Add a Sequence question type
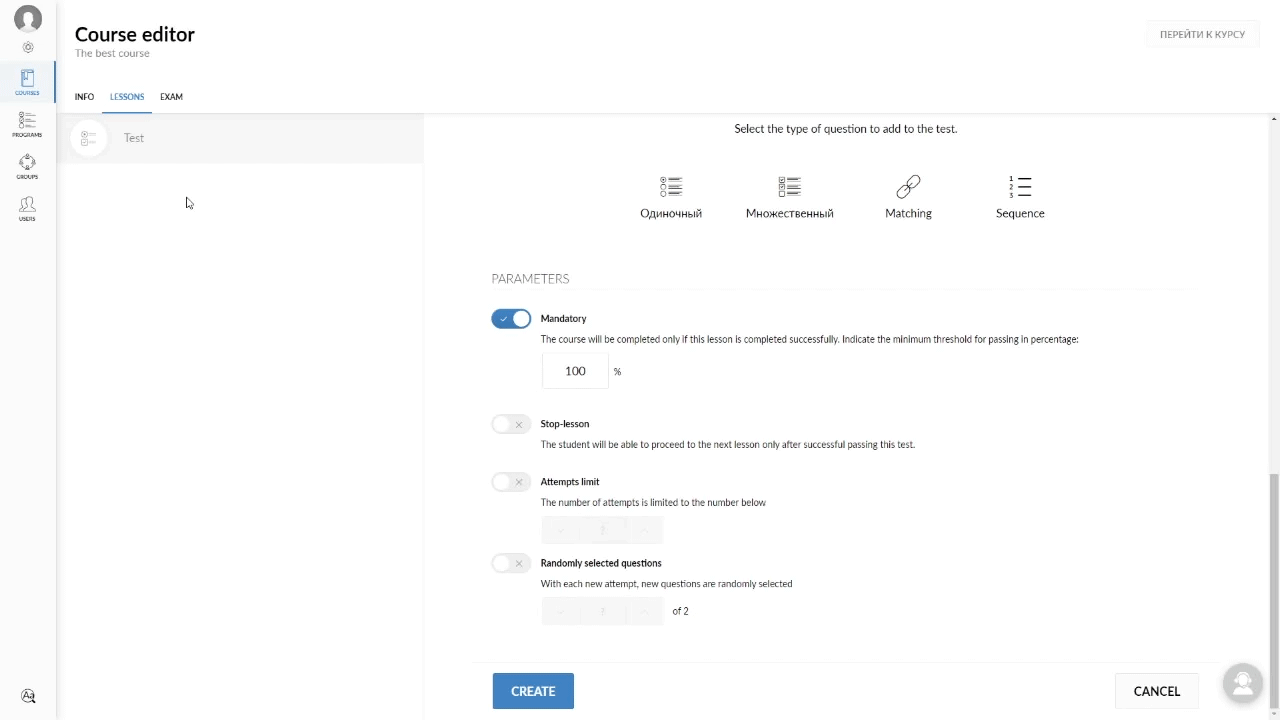This screenshot has width=1280, height=720. pos(1019,197)
